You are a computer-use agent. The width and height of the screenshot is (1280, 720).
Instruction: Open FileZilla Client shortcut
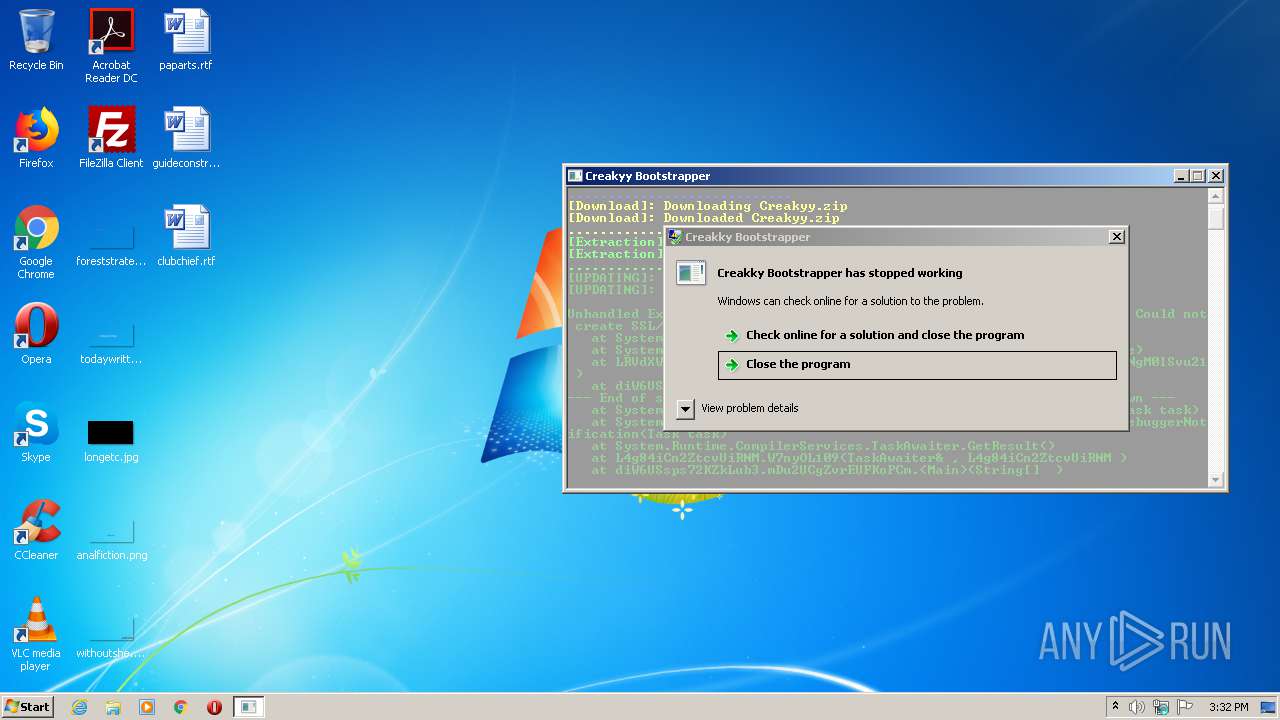pos(111,139)
